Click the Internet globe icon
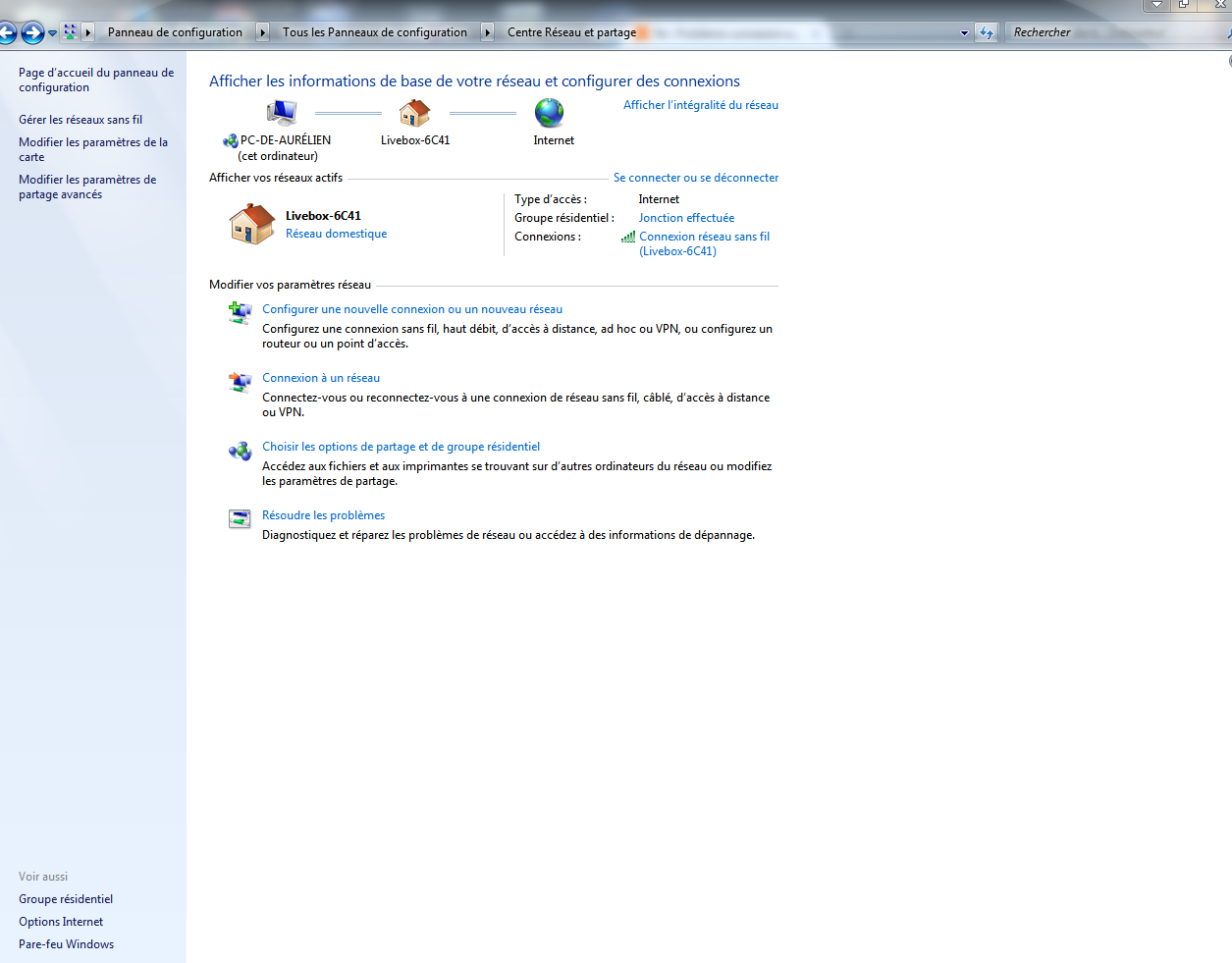Image resolution: width=1232 pixels, height=963 pixels. point(549,113)
